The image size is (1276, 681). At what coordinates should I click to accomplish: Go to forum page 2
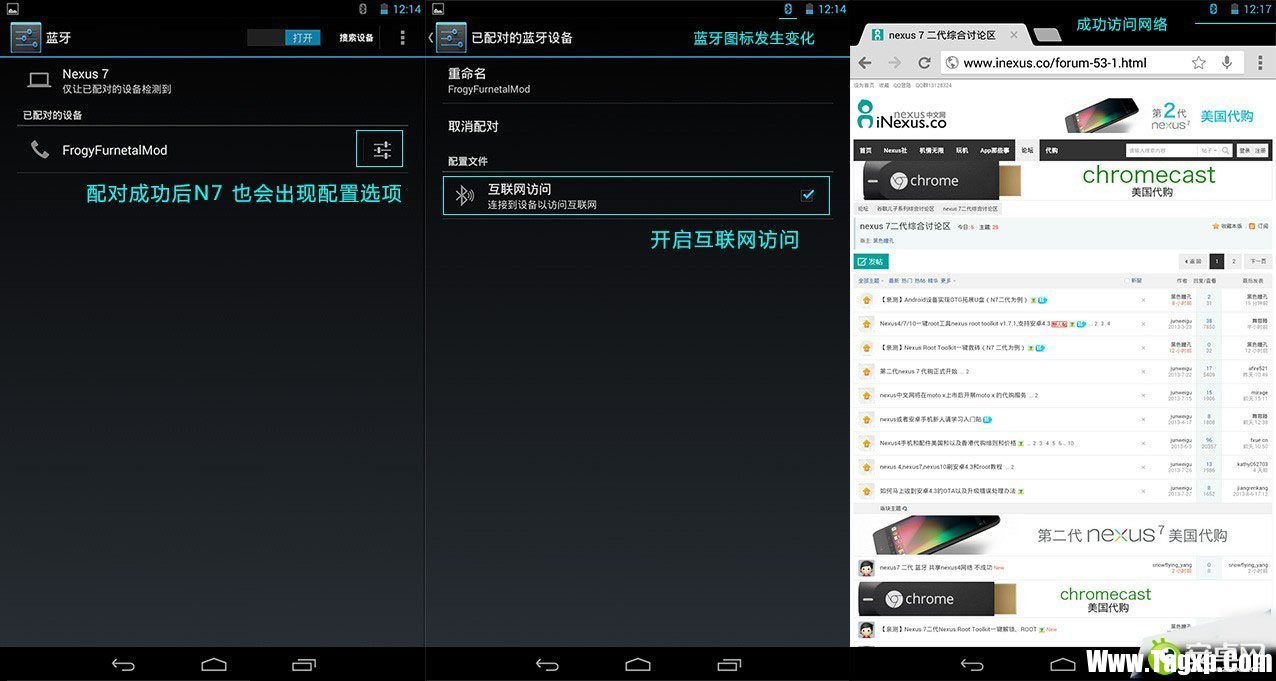point(1233,261)
